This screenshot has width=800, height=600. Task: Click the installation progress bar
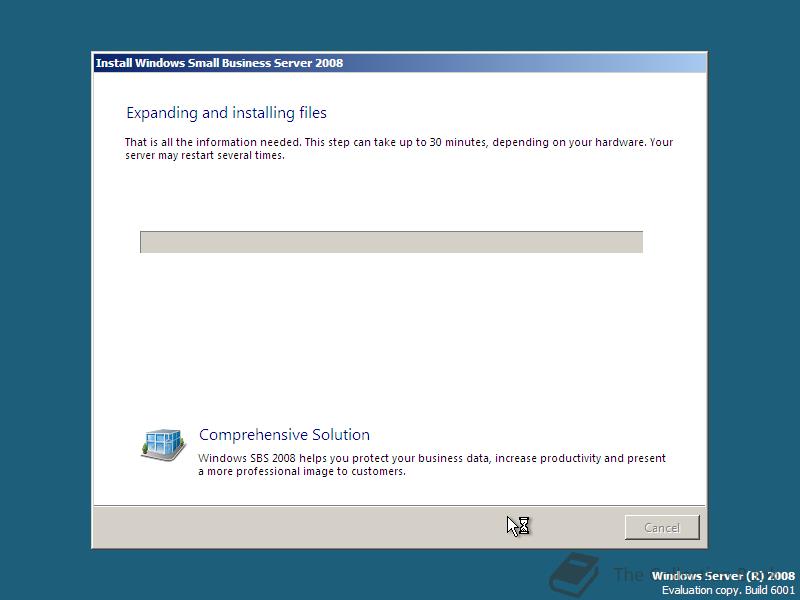[x=391, y=242]
